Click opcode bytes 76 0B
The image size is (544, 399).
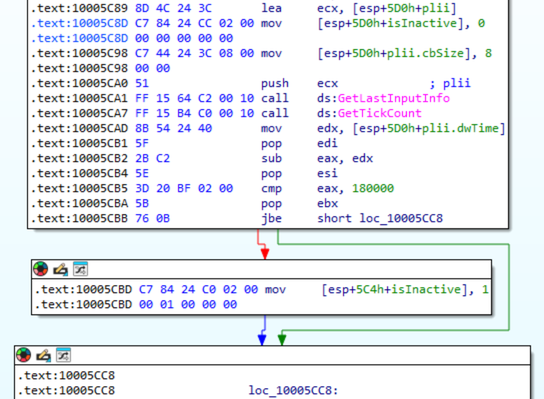(x=152, y=218)
